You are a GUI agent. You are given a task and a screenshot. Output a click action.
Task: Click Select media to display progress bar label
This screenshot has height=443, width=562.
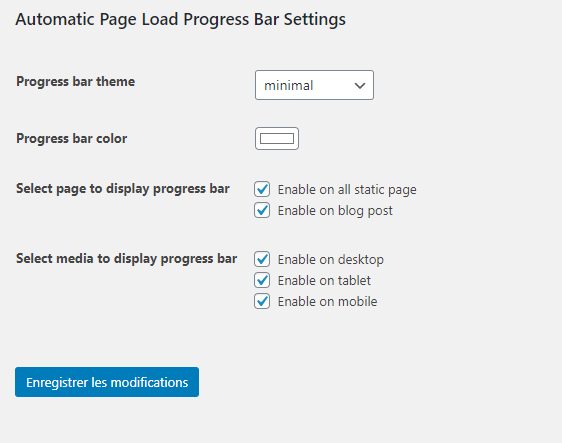click(127, 258)
